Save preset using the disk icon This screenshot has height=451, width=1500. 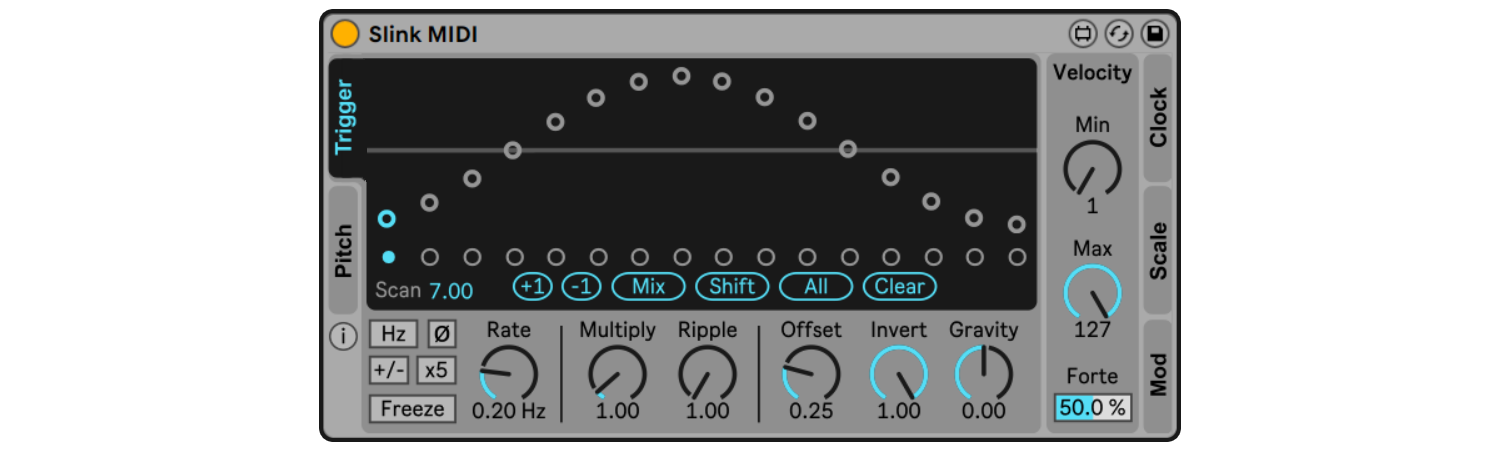pyautogui.click(x=1155, y=34)
